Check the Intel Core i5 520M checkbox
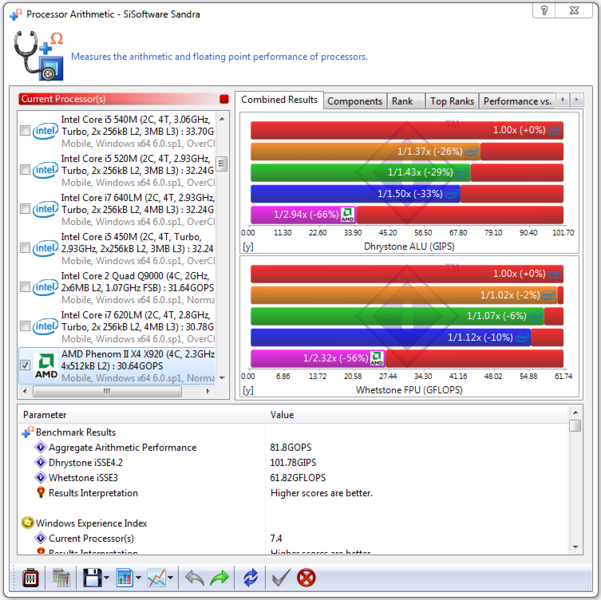This screenshot has height=600, width=601. 25,170
